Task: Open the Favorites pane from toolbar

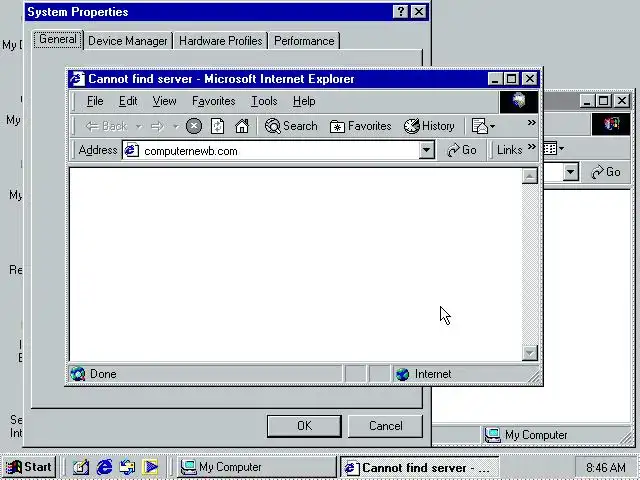Action: point(360,126)
